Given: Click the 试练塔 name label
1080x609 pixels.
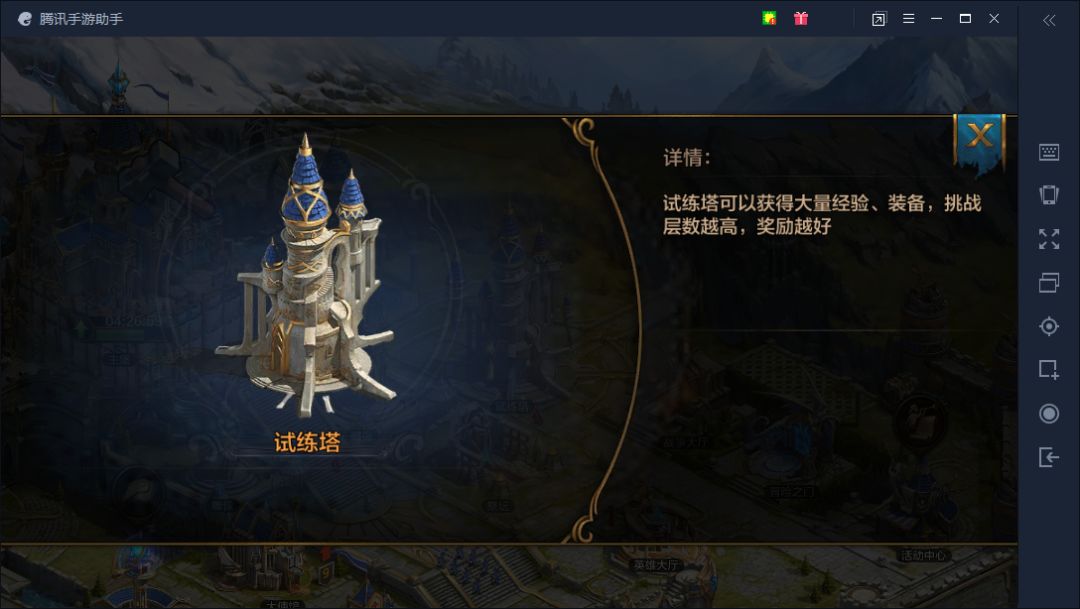Looking at the screenshot, I should coord(307,442).
